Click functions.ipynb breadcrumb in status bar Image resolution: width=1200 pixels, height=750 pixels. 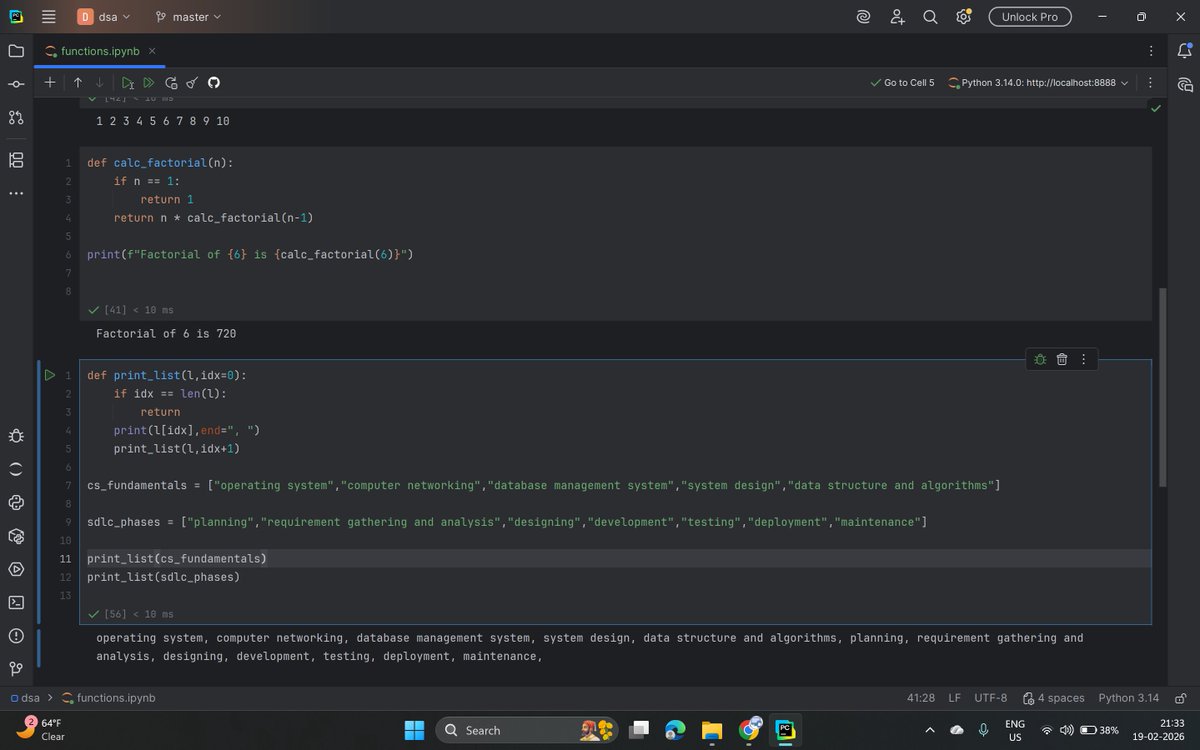click(x=108, y=698)
